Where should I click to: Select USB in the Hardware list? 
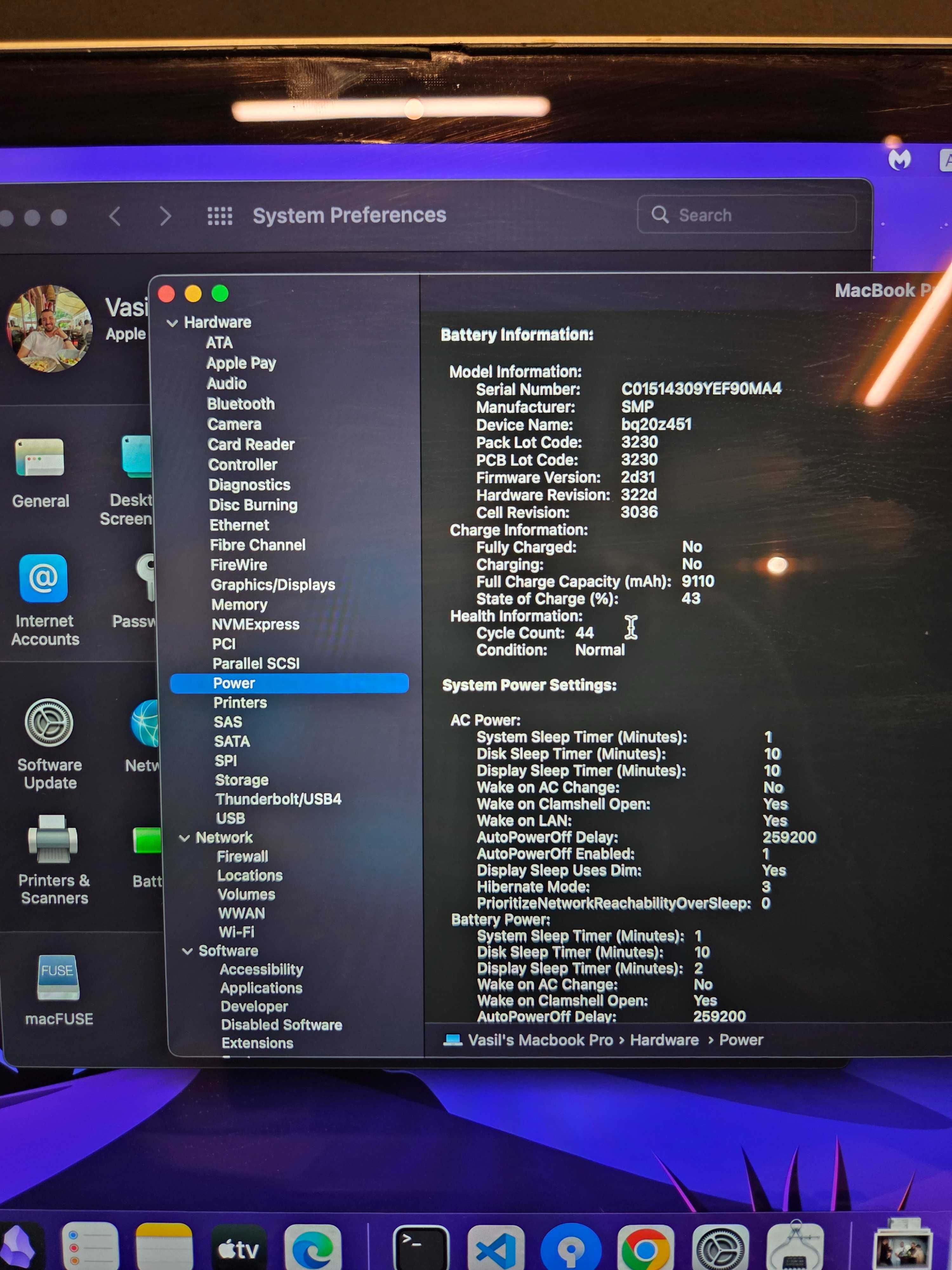point(230,819)
